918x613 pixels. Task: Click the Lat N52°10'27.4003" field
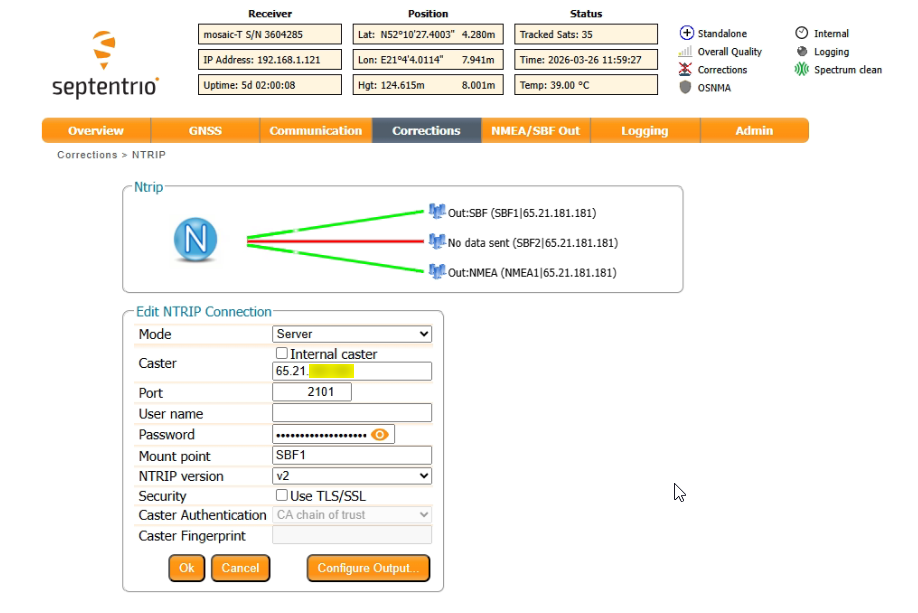[428, 35]
